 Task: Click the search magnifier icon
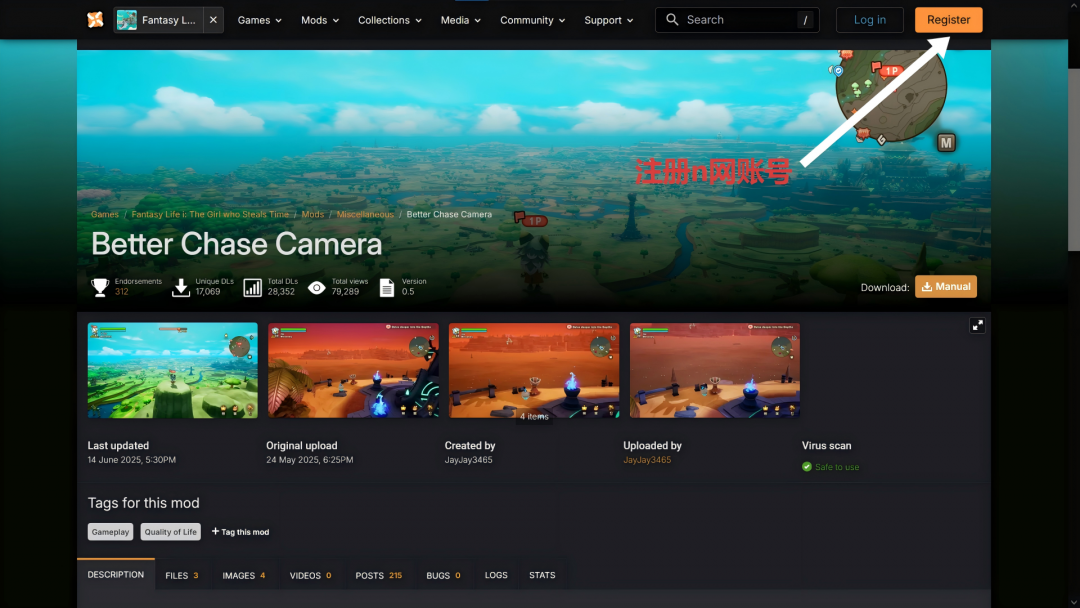[x=672, y=19]
